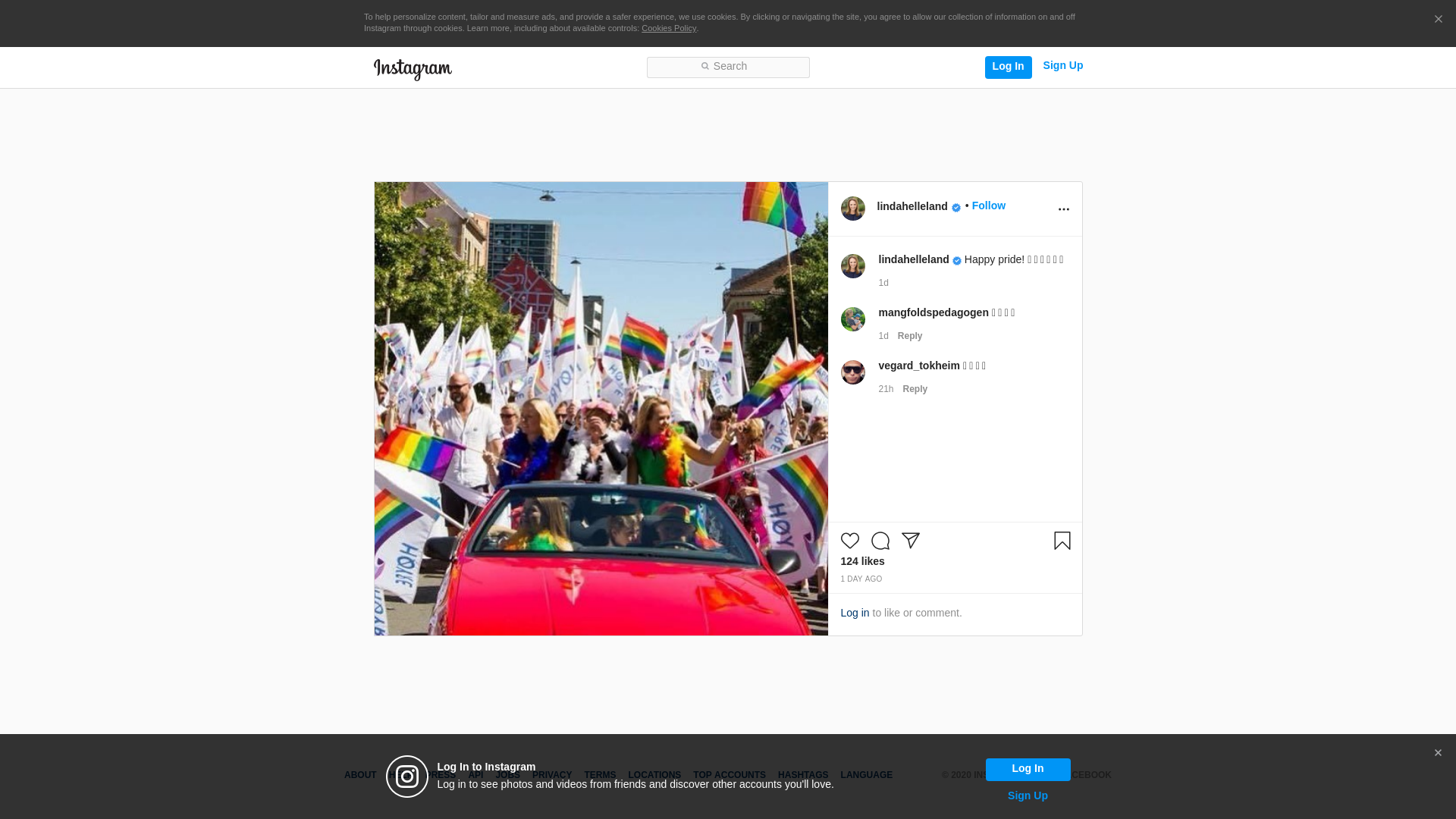This screenshot has height=819, width=1456.
Task: Follow the lindahelleland account
Action: coord(988,206)
